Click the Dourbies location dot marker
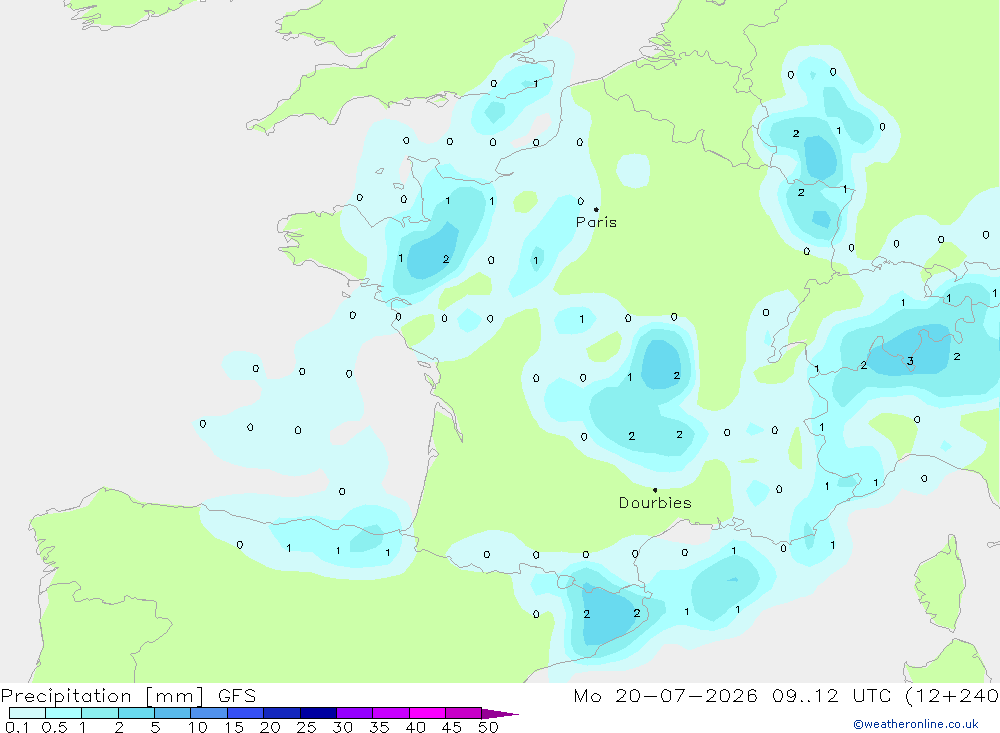1000x733 pixels. 655,490
